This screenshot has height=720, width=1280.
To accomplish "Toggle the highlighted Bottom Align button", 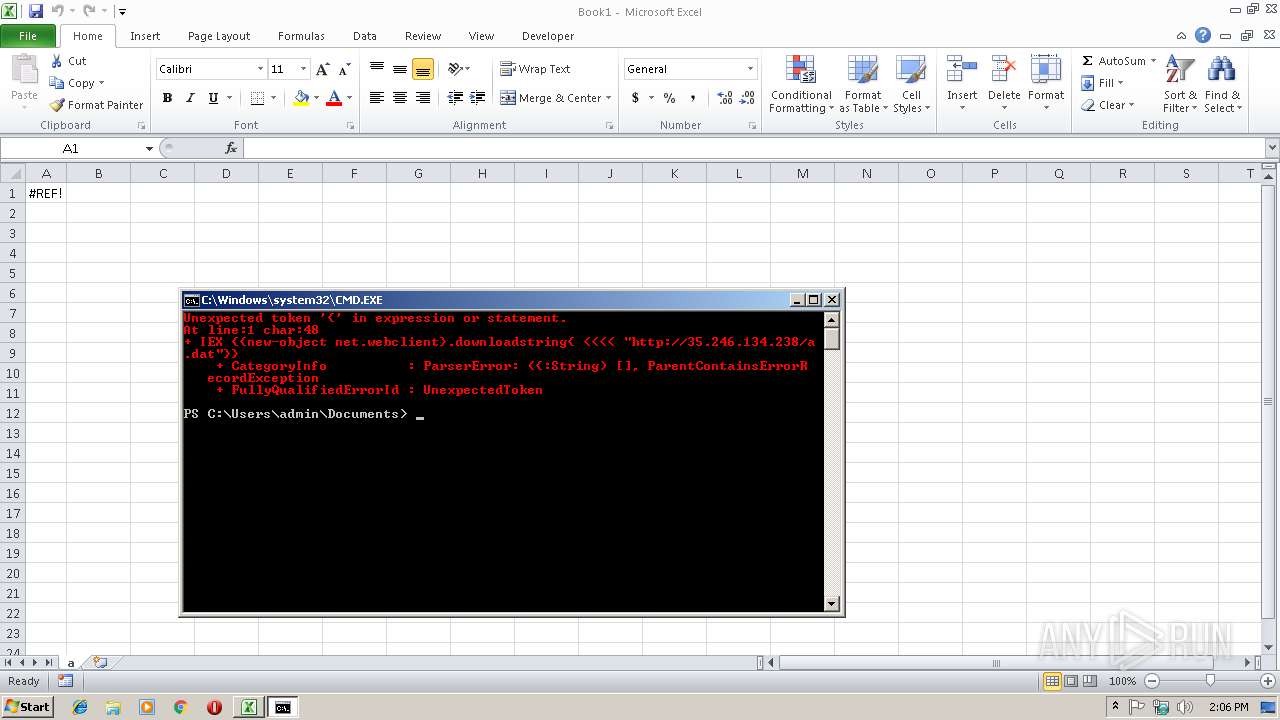I will click(423, 69).
